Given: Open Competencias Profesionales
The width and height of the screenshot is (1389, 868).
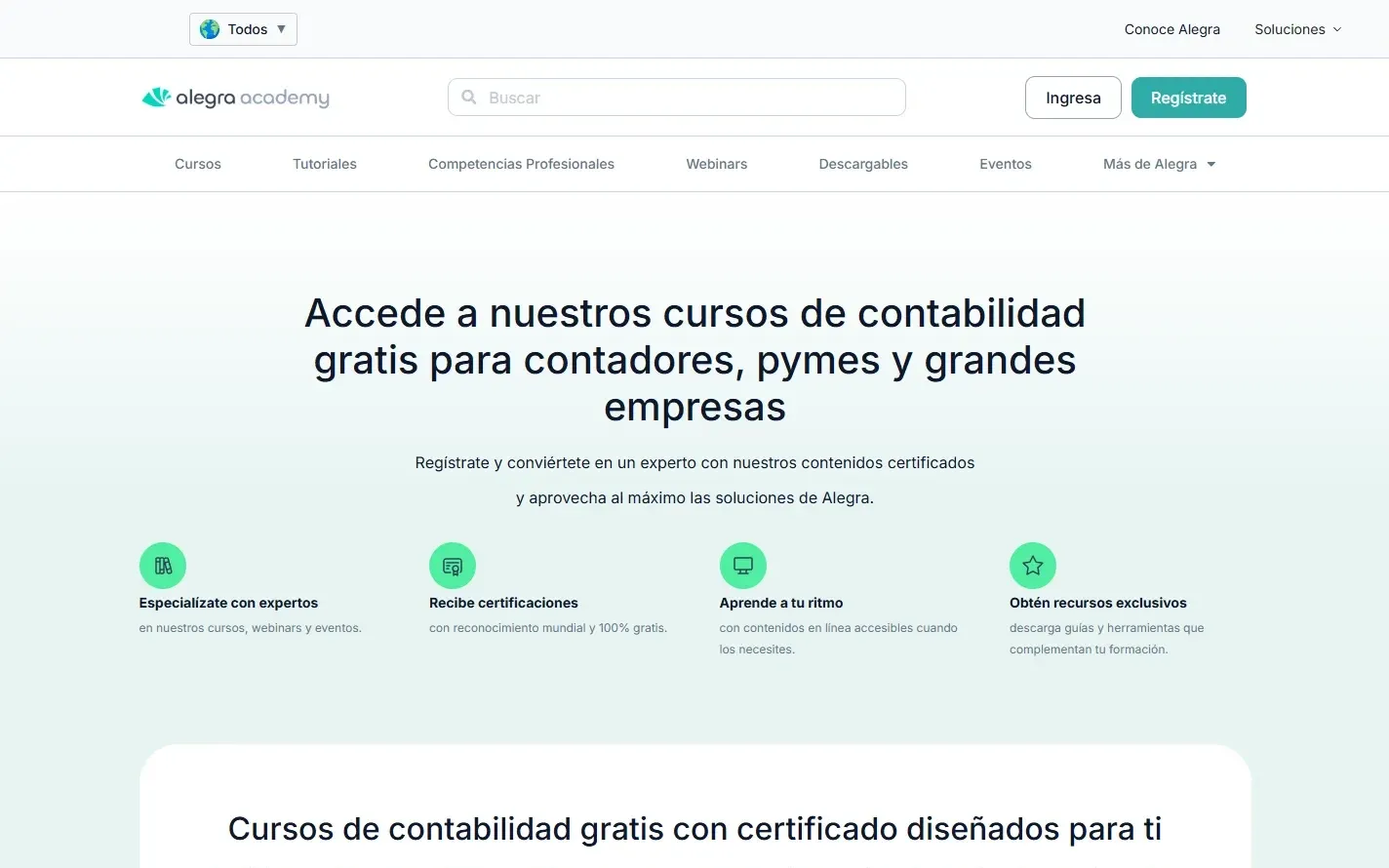Looking at the screenshot, I should [x=521, y=164].
